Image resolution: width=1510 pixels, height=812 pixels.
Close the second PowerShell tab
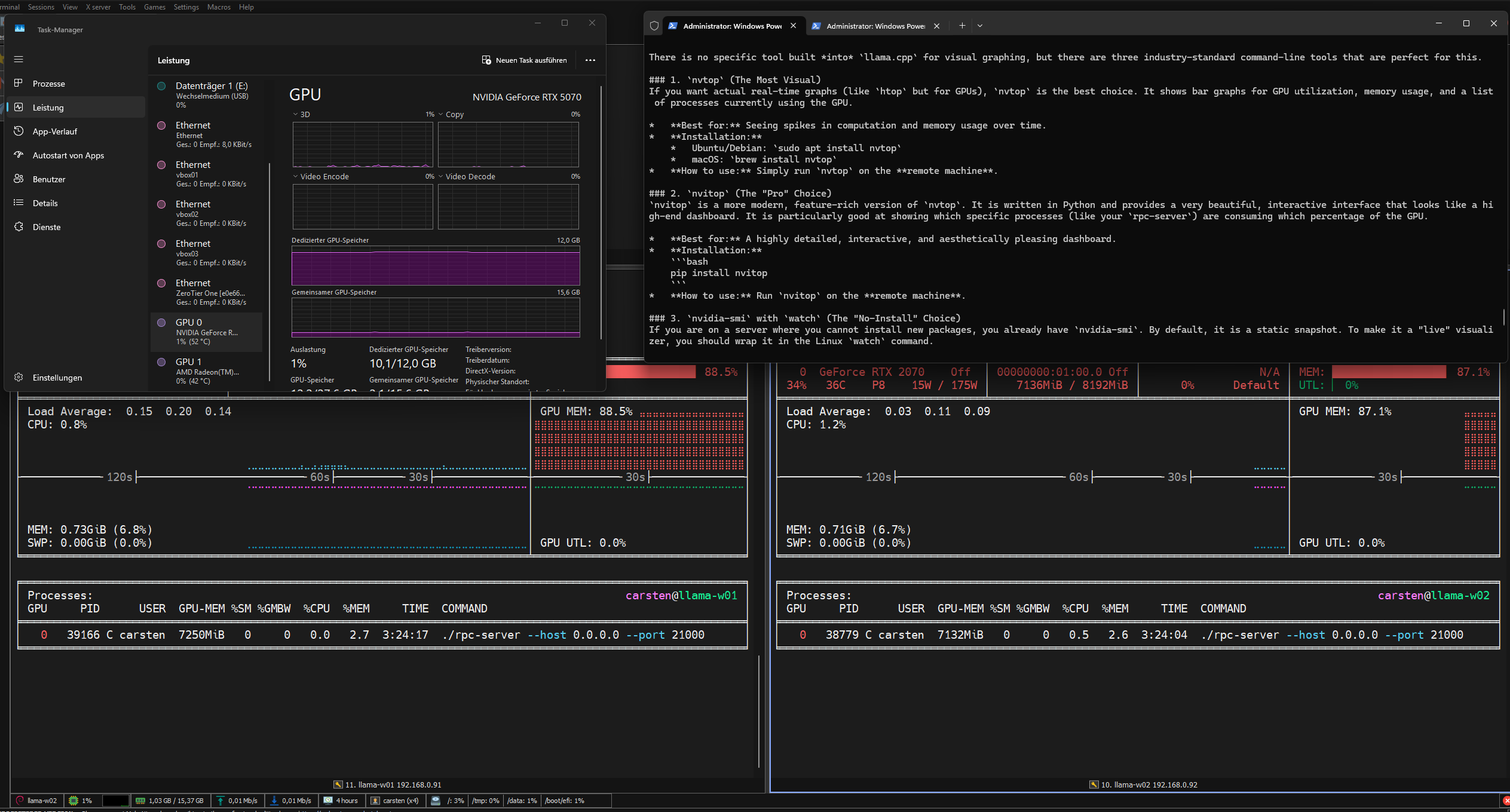point(937,26)
